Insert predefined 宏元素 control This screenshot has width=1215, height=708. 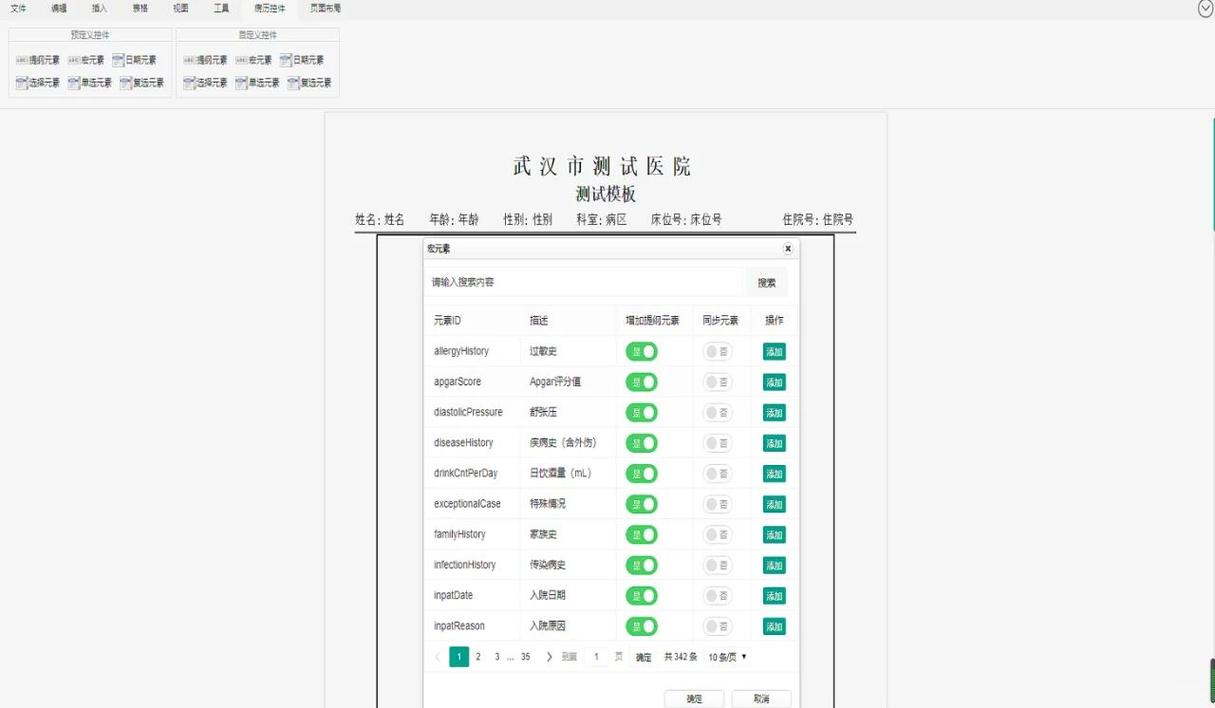pos(86,60)
